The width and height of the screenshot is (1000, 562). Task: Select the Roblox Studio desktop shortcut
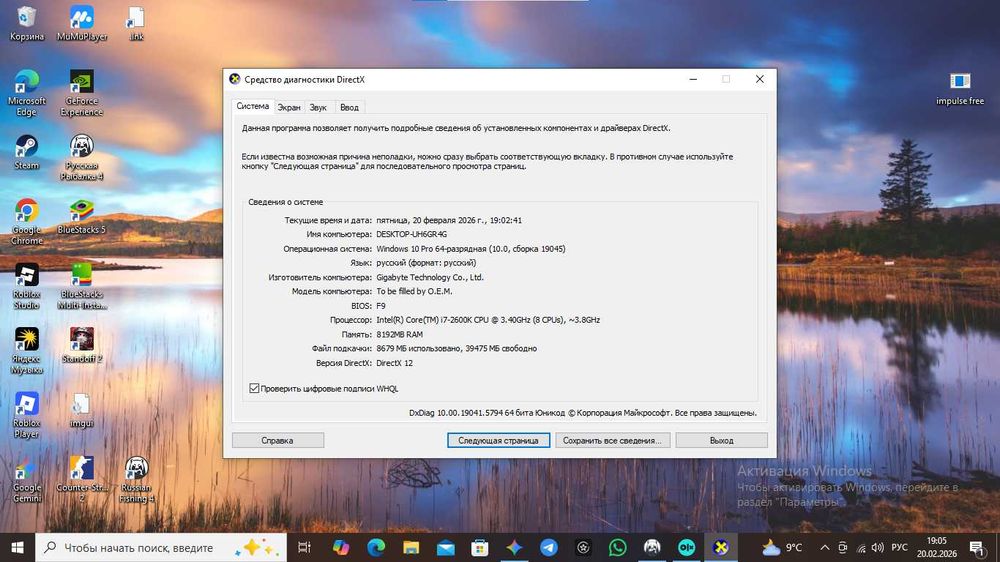(x=27, y=286)
